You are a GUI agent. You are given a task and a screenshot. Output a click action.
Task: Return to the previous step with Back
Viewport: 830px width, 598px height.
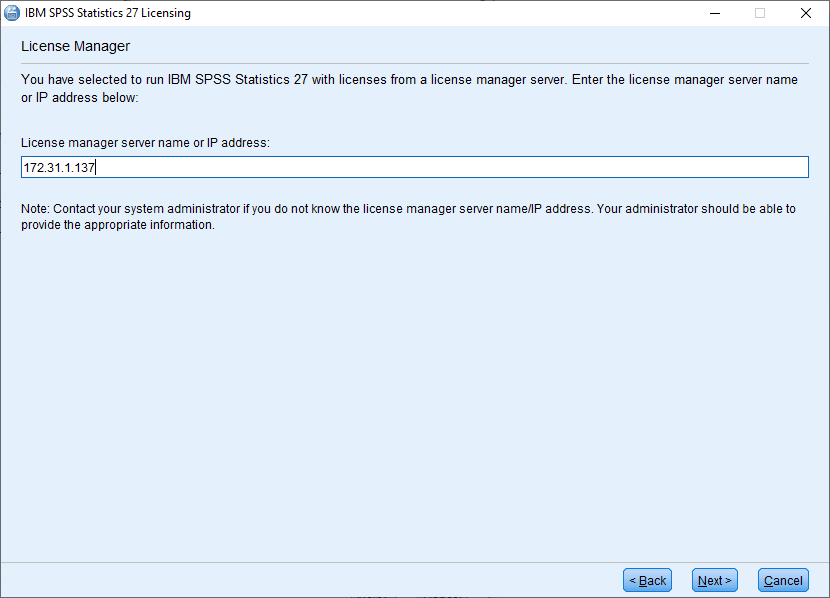(x=647, y=581)
